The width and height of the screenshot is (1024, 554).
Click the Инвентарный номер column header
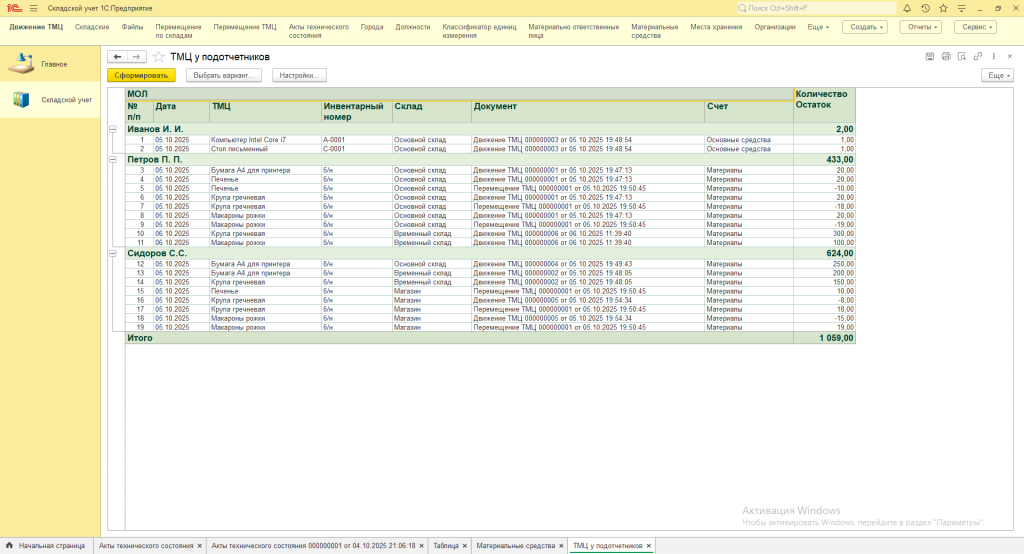point(357,111)
